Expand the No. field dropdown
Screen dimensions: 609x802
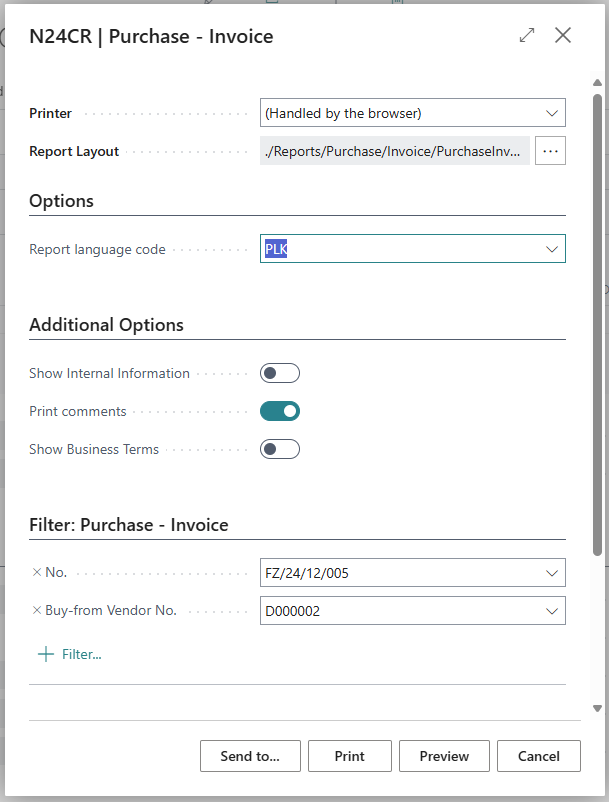pos(551,572)
